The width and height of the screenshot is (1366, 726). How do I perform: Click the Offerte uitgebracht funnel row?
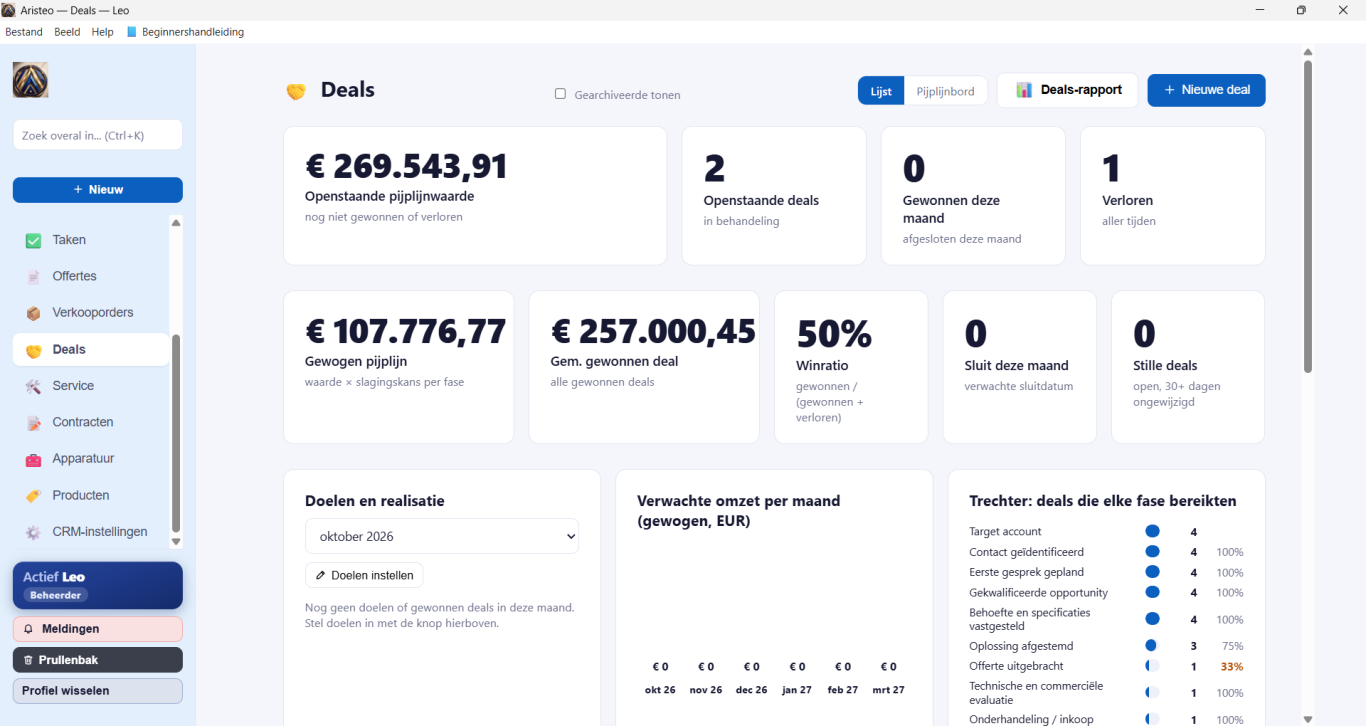point(1107,666)
